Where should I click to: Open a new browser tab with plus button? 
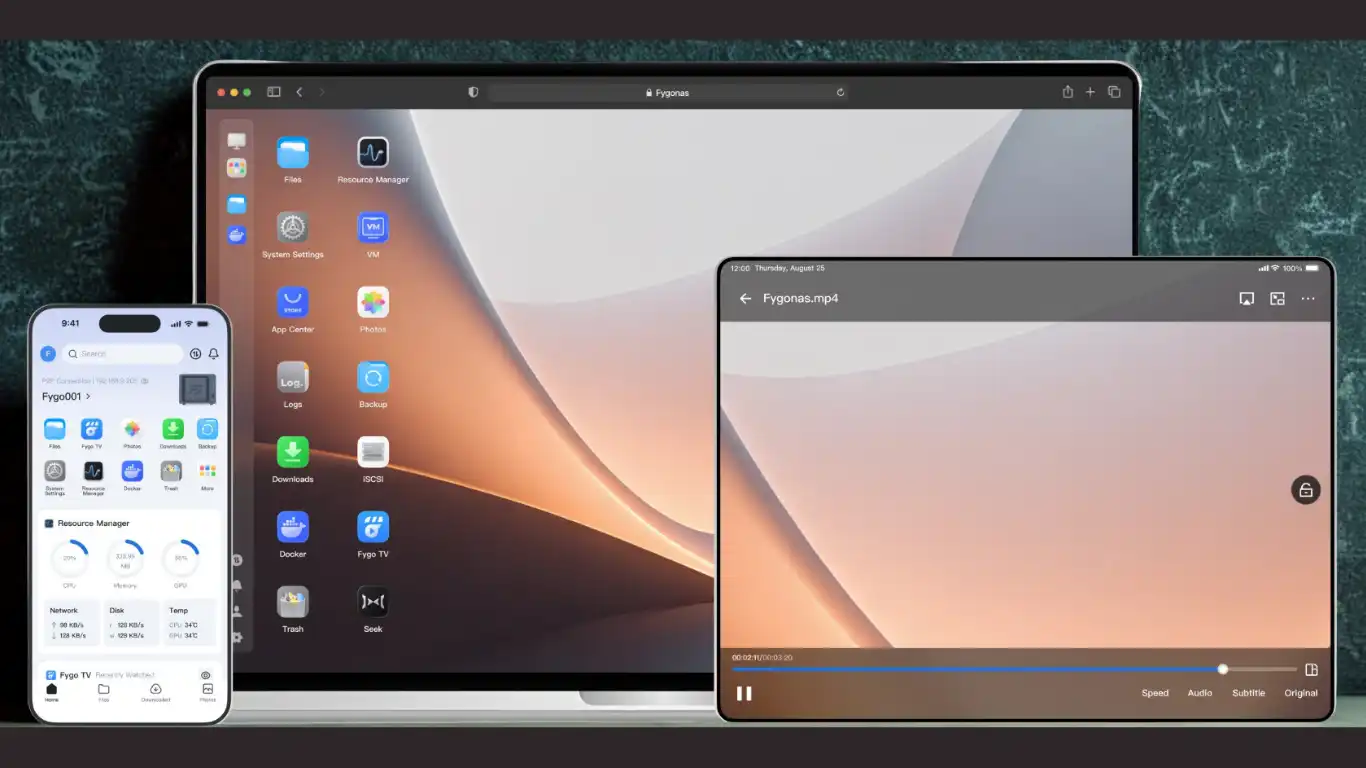click(x=1090, y=92)
